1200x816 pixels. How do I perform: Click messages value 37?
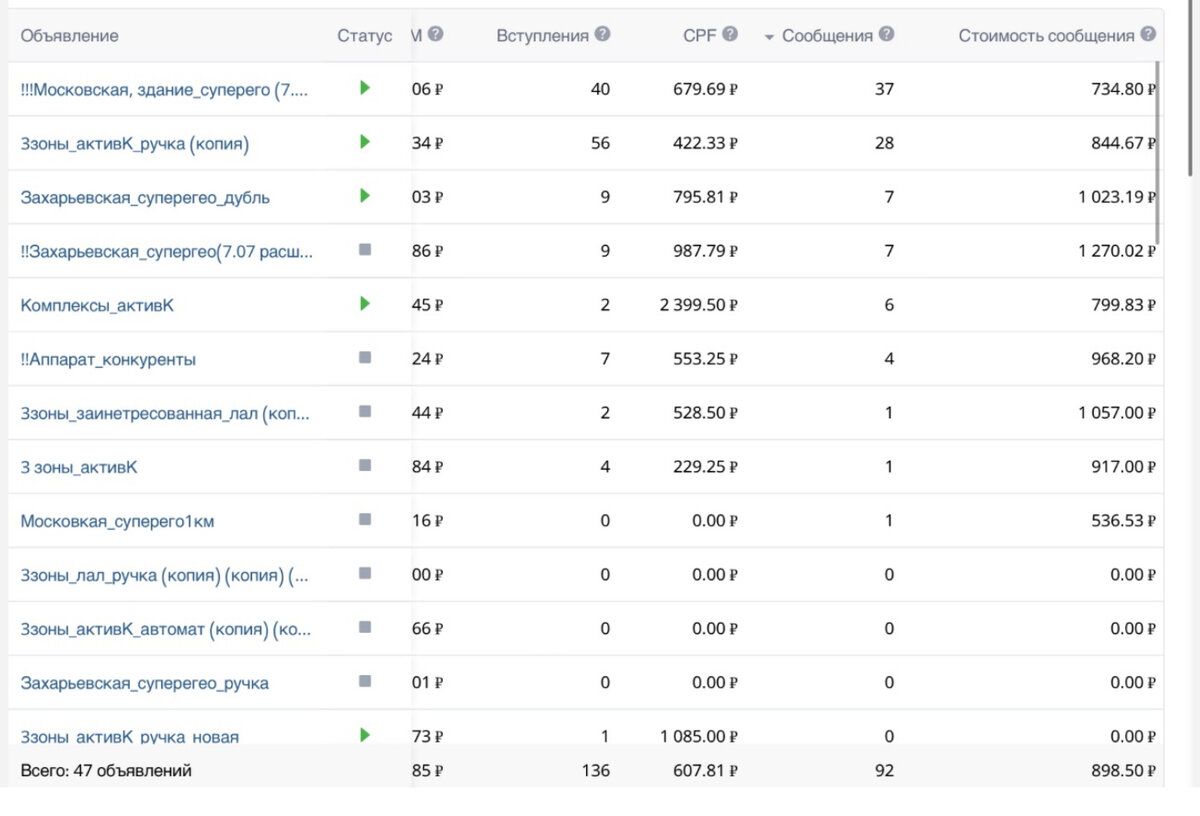[x=884, y=89]
